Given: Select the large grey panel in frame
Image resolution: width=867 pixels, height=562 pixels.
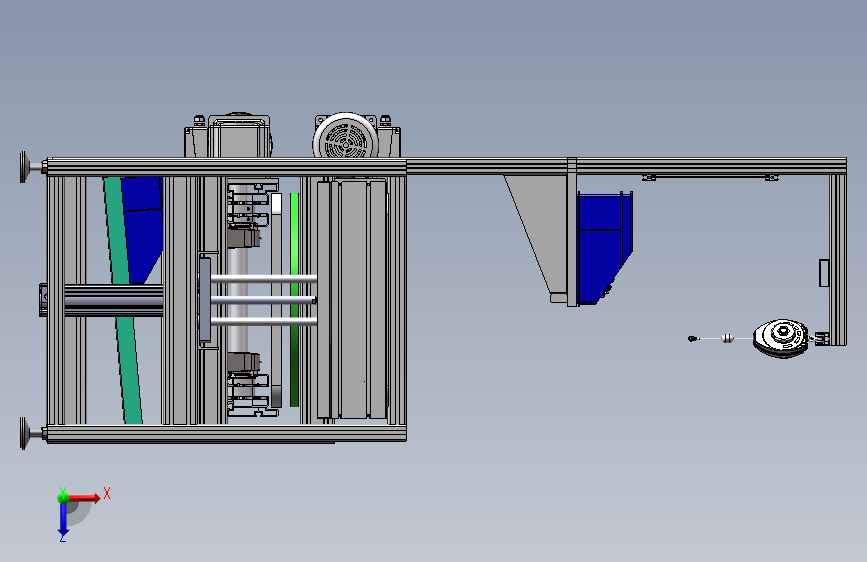Looking at the screenshot, I should tap(353, 299).
